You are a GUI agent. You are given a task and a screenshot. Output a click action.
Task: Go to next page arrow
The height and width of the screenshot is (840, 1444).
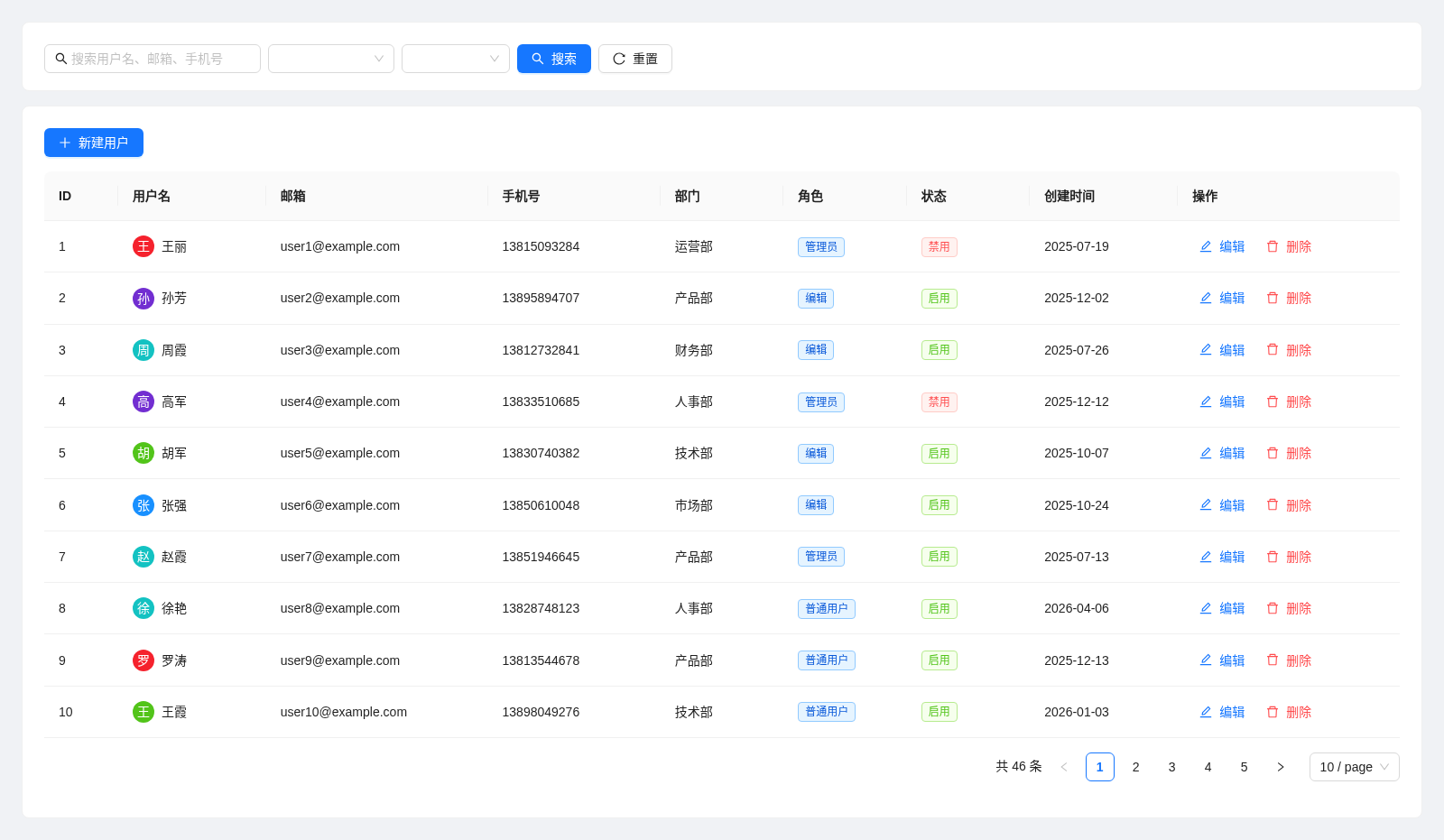[x=1281, y=767]
